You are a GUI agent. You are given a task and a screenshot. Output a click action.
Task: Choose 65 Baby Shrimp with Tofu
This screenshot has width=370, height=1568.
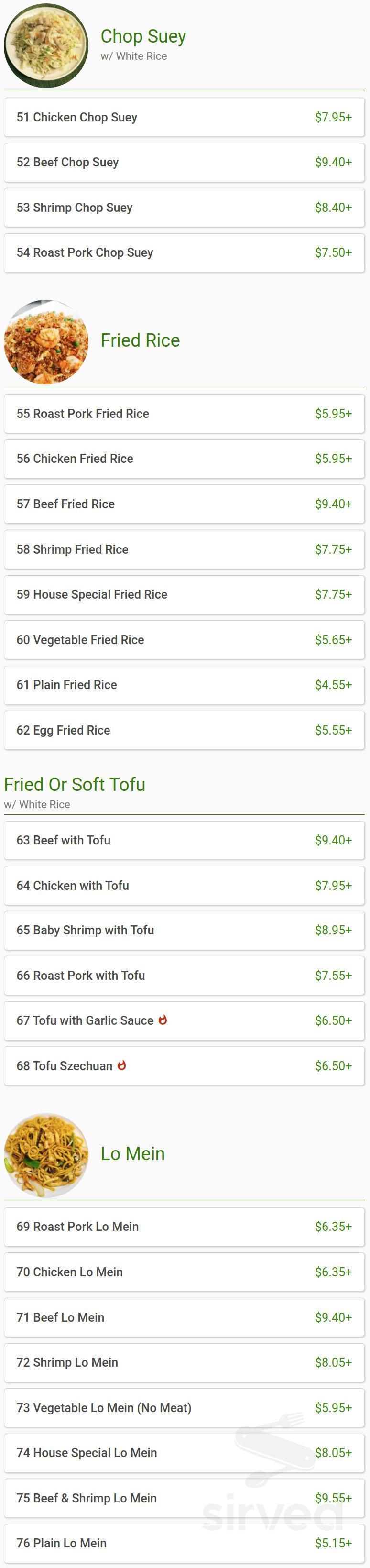tap(184, 930)
